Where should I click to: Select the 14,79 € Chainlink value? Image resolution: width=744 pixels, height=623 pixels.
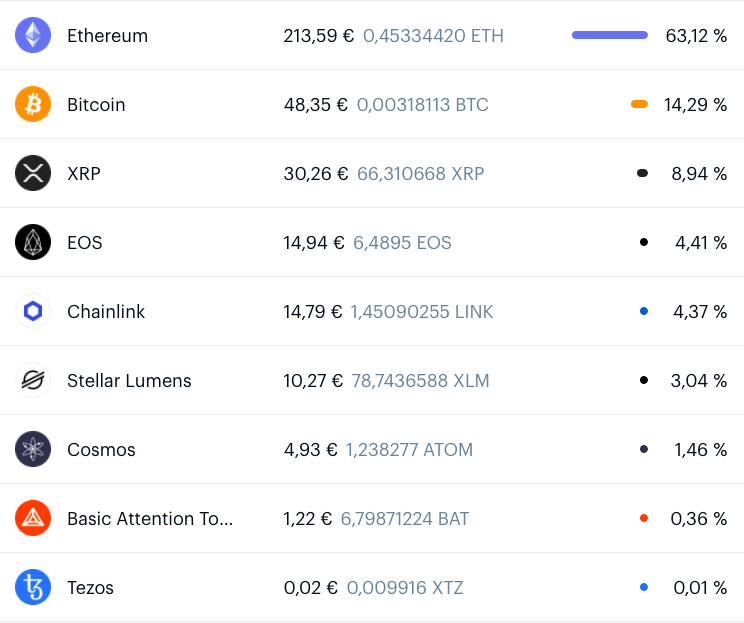click(313, 312)
